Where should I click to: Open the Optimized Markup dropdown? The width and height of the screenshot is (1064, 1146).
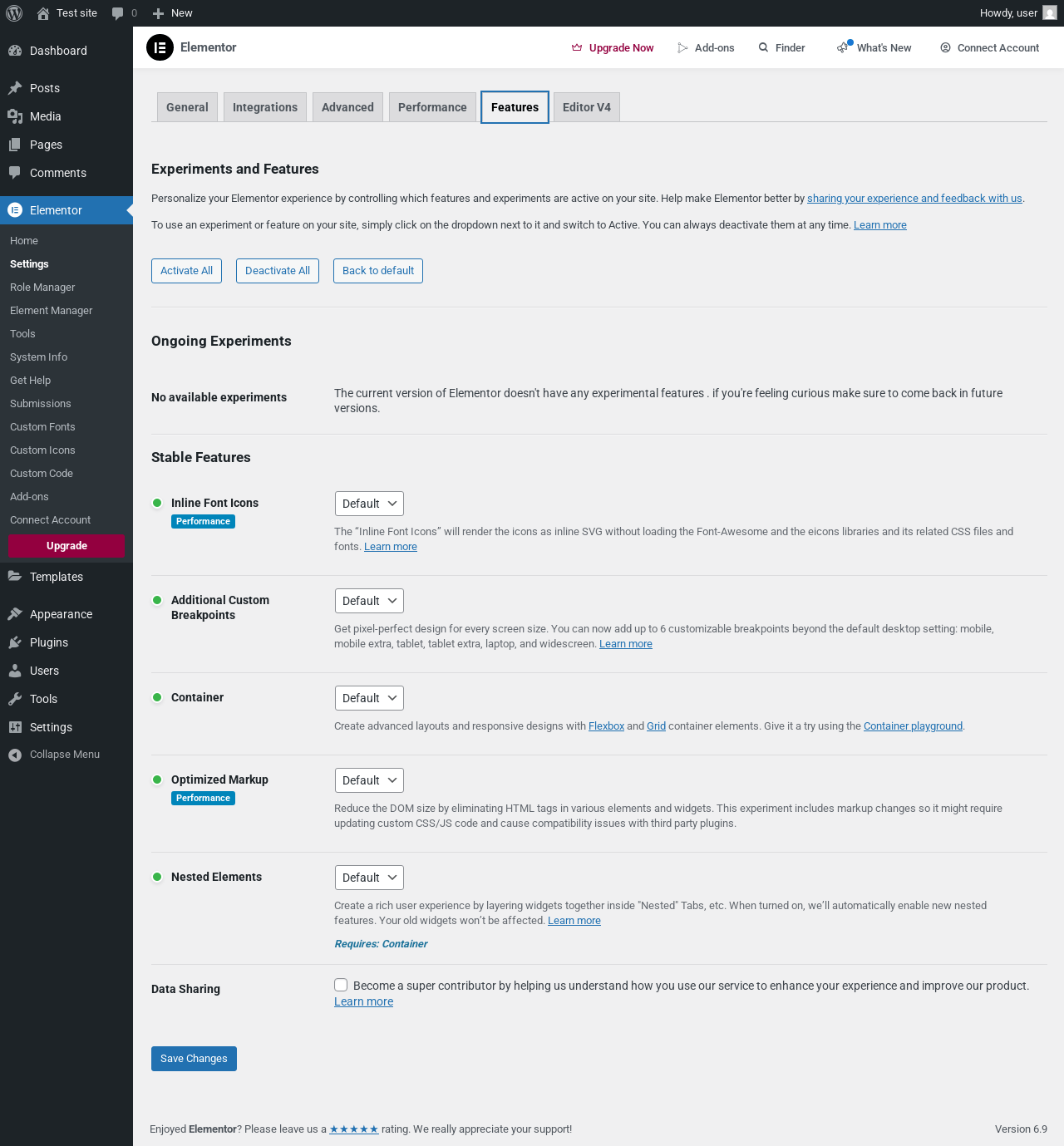[x=369, y=780]
